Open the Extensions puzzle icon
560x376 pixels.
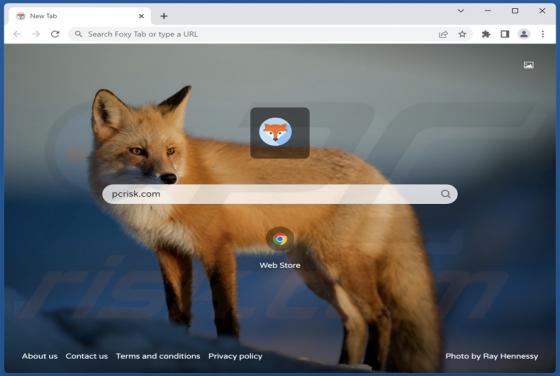click(486, 34)
